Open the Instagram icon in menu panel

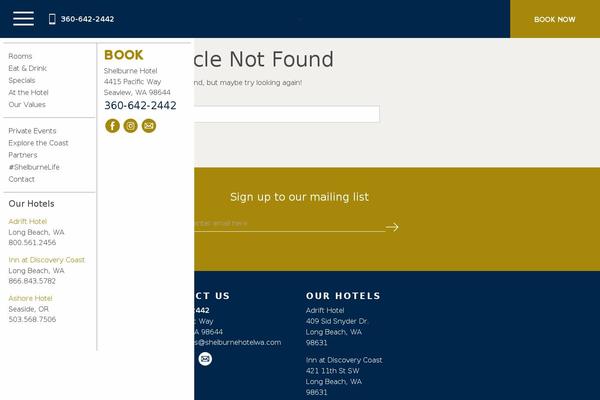tap(130, 126)
